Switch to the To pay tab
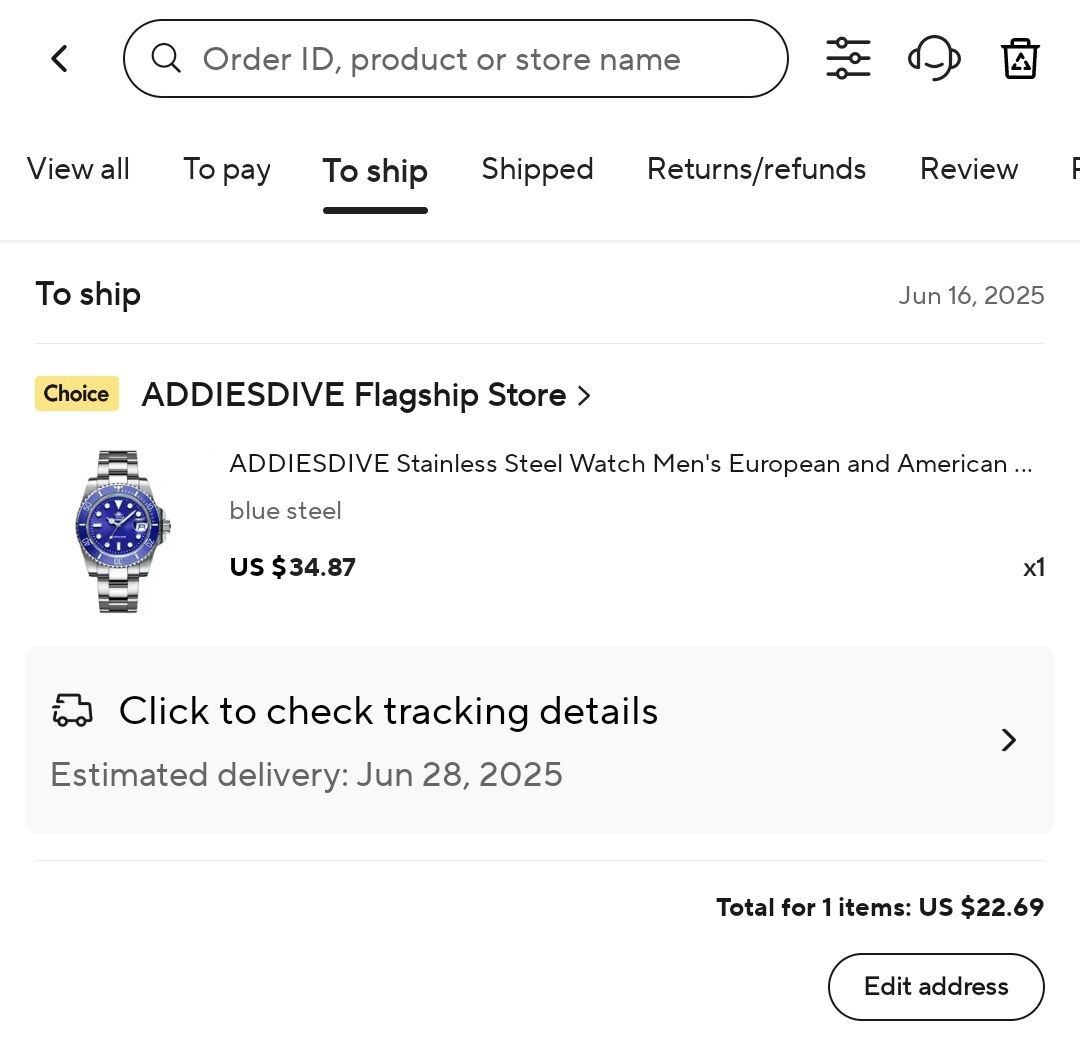The height and width of the screenshot is (1050, 1080). 227,169
